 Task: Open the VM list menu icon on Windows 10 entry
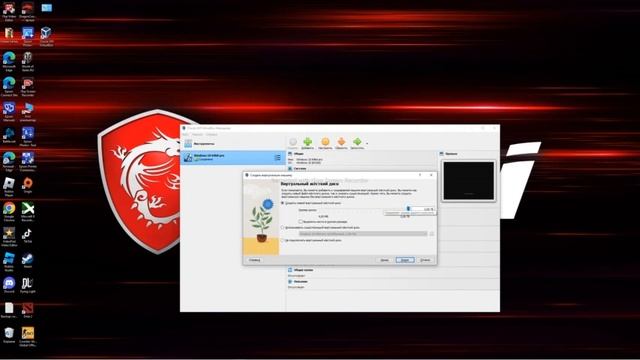278,158
